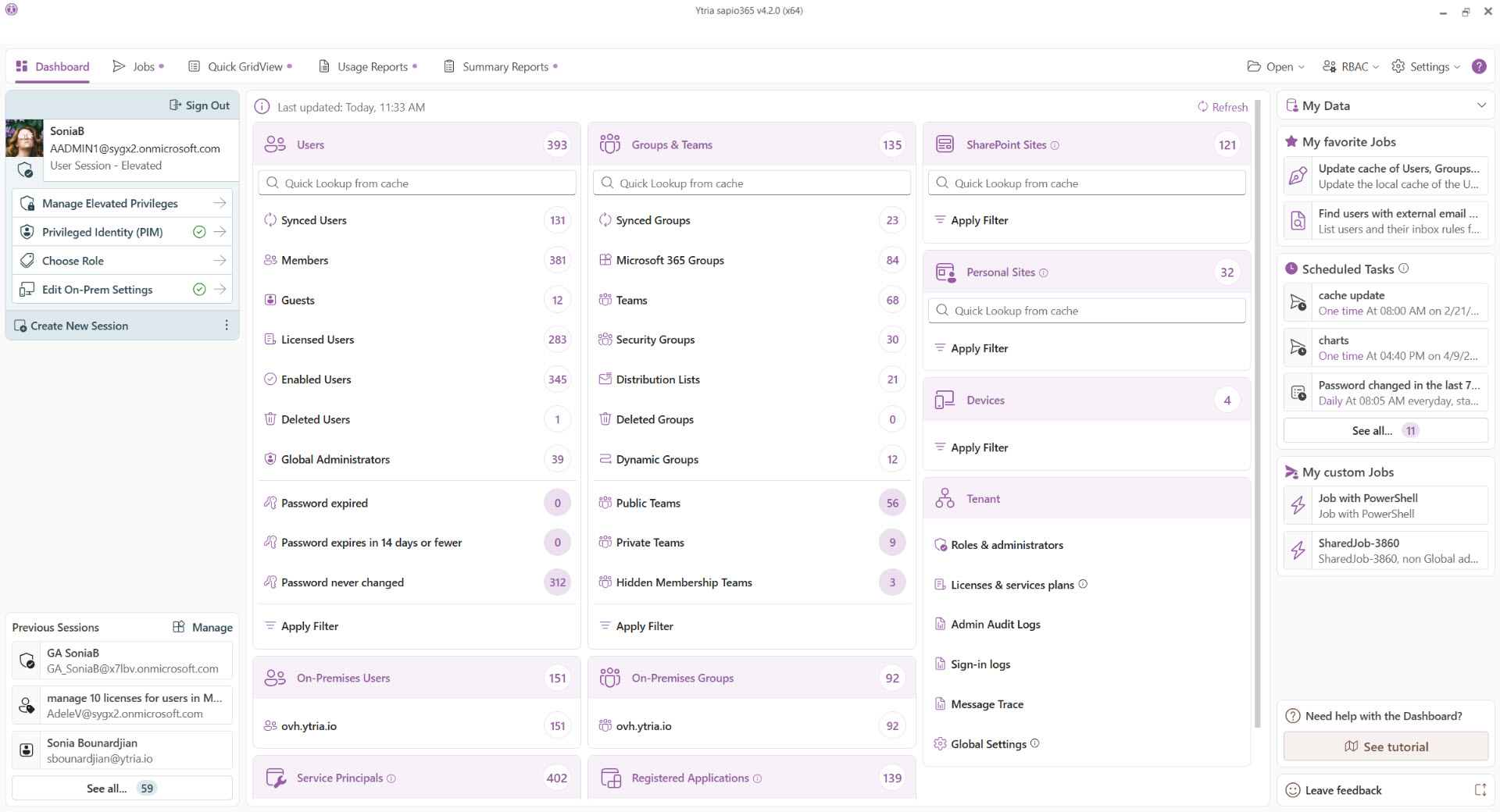1500x812 pixels.
Task: Click the Registered Applications card icon
Action: point(610,778)
